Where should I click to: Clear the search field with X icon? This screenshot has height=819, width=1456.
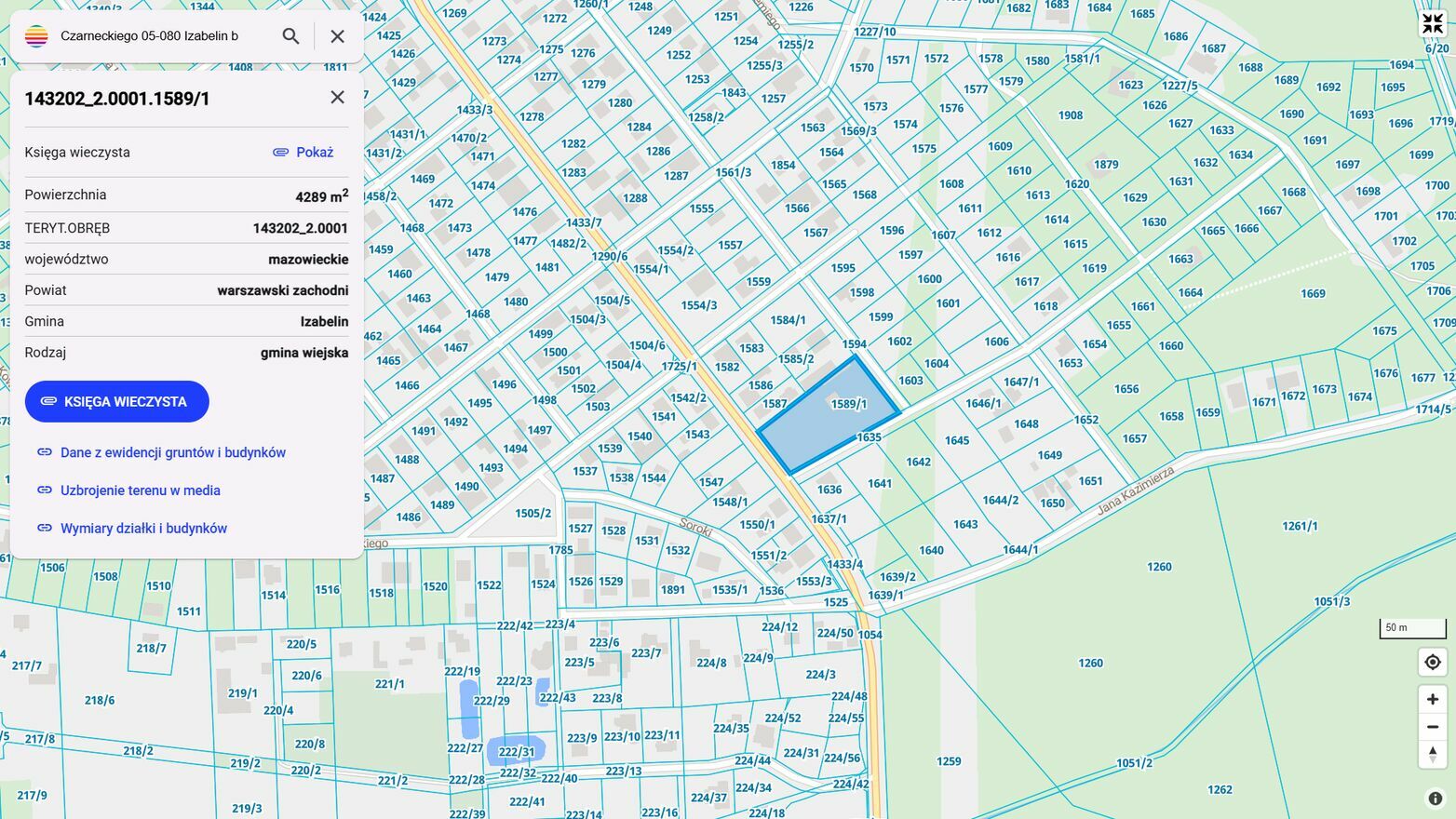(x=337, y=36)
